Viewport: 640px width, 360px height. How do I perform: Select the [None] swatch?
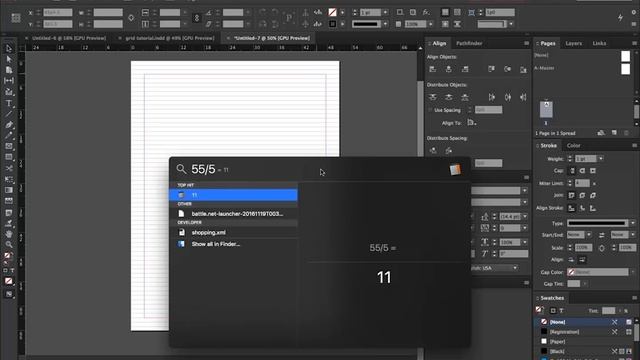[x=584, y=322]
